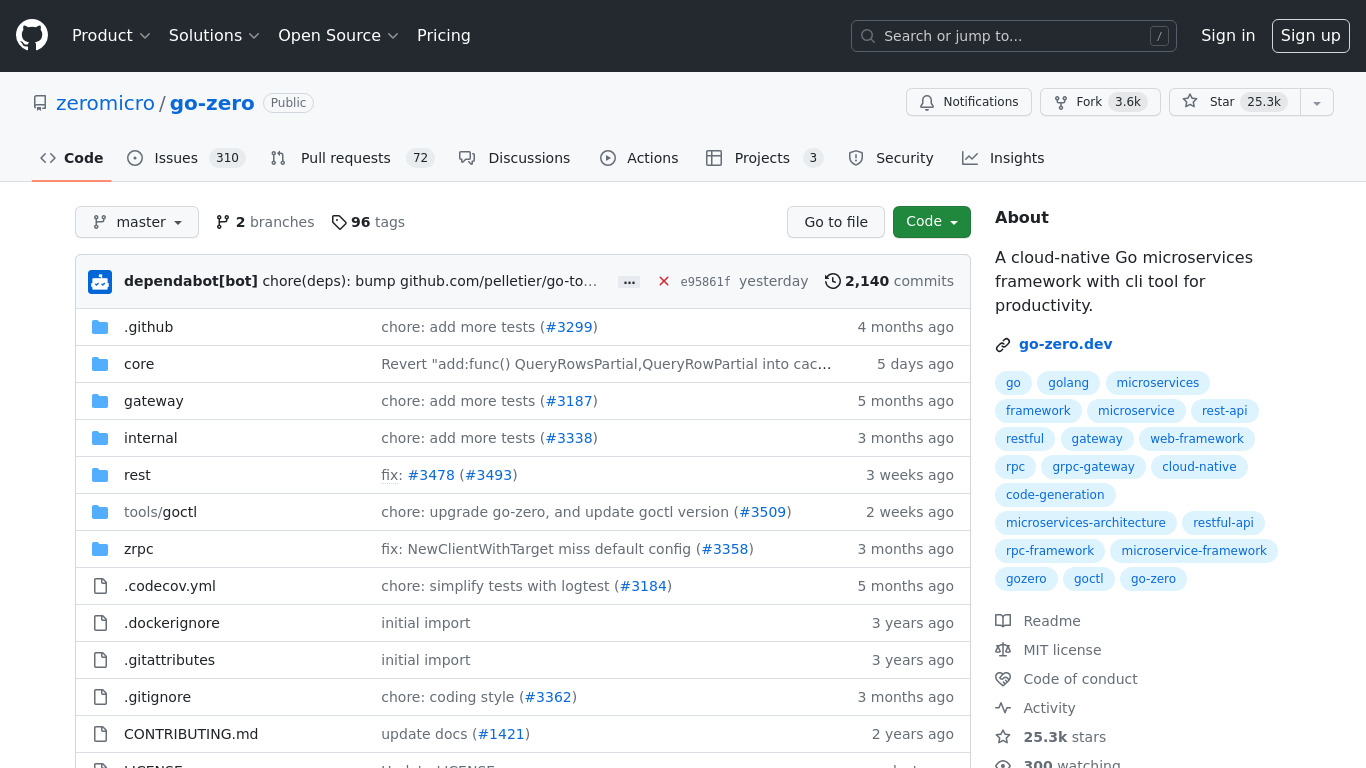This screenshot has width=1366, height=768.
Task: Click the repository book icon beside zeromicro
Action: coord(40,103)
